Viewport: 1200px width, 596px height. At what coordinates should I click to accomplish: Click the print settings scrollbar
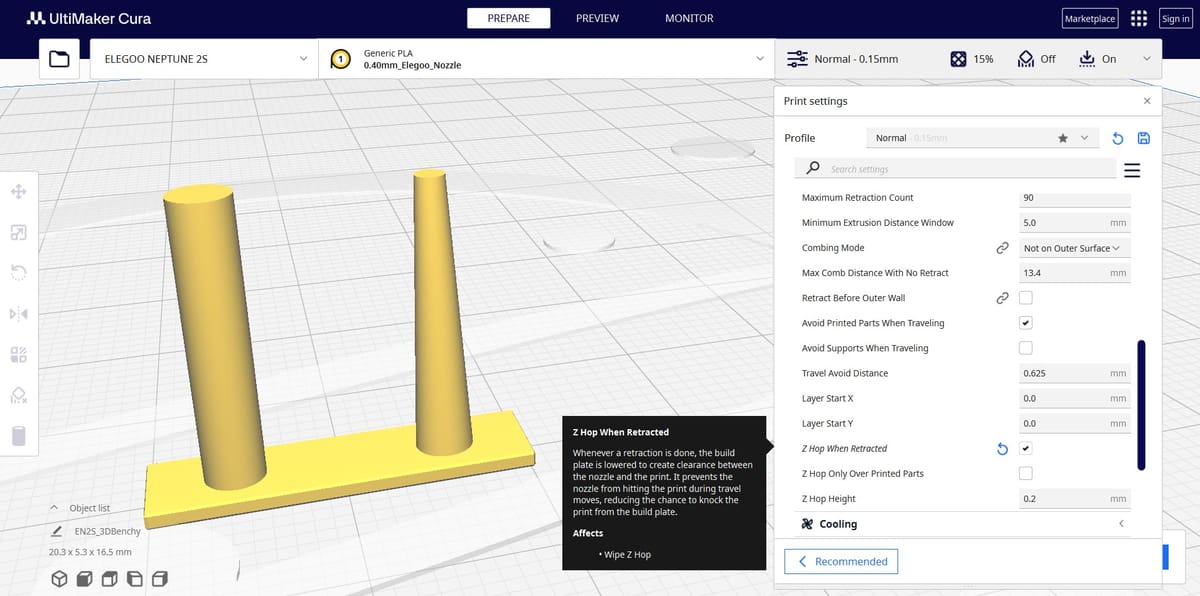(1141, 405)
